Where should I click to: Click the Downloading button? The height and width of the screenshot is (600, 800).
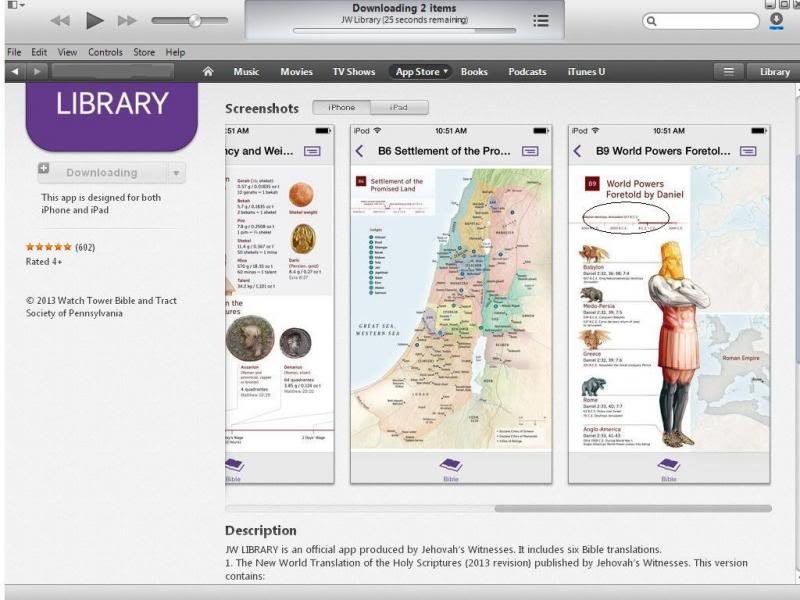pos(102,172)
